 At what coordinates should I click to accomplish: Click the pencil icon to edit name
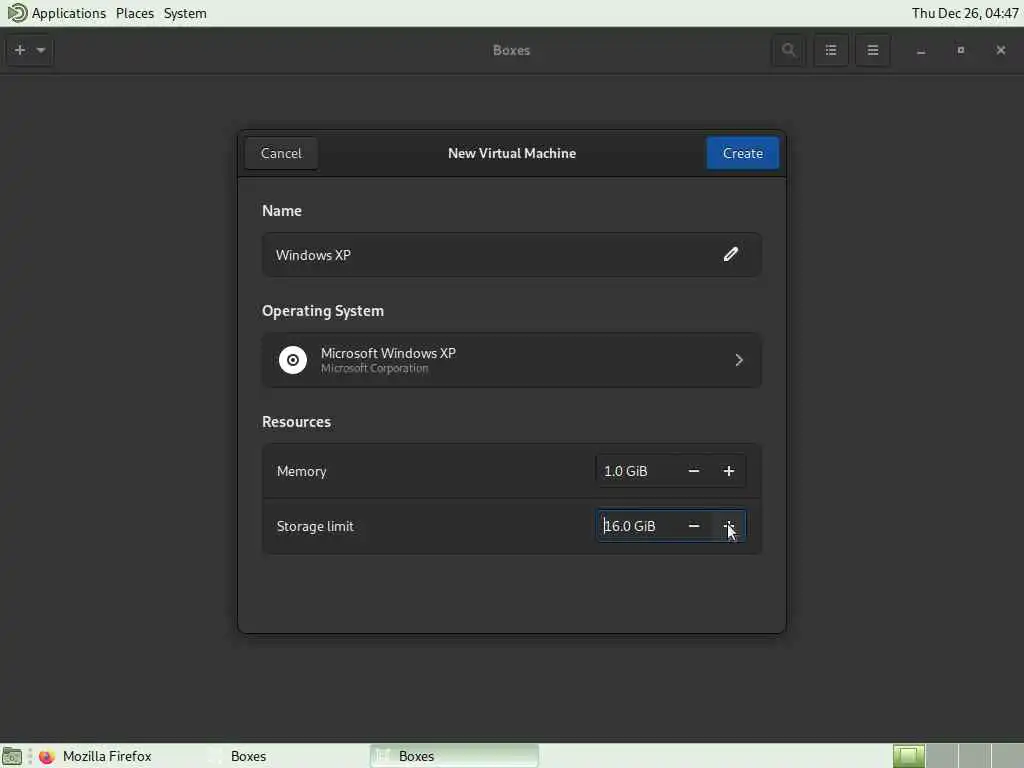[x=730, y=255]
